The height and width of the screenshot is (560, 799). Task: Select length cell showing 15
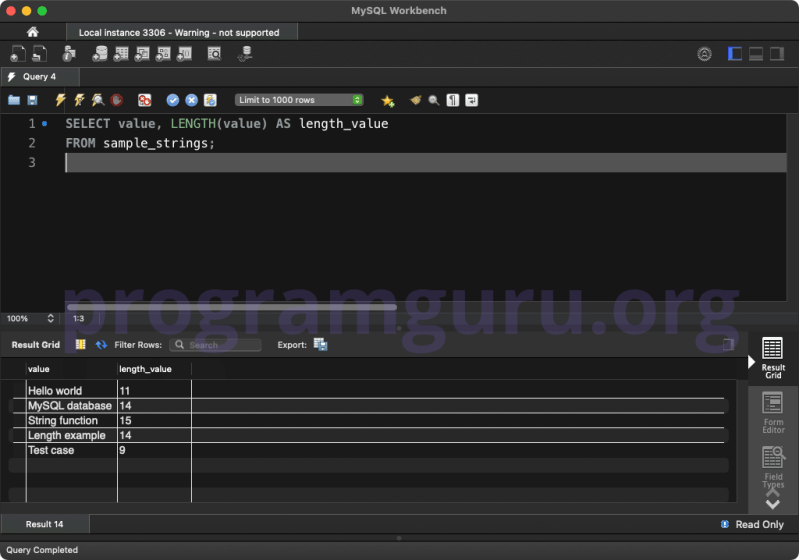click(154, 420)
